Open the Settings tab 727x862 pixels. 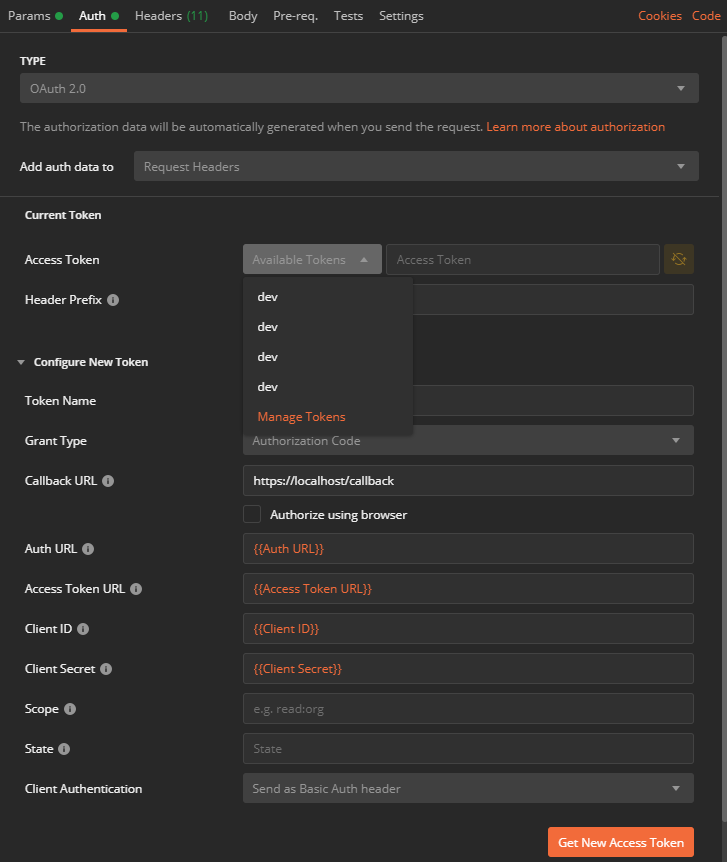[x=401, y=16]
